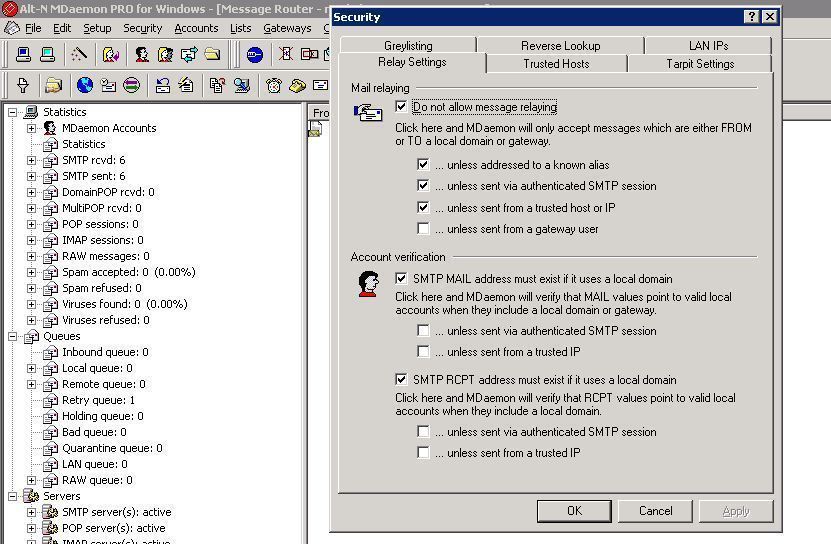Switch to the Reverse Lookup tab
This screenshot has height=544, width=831.
560,45
